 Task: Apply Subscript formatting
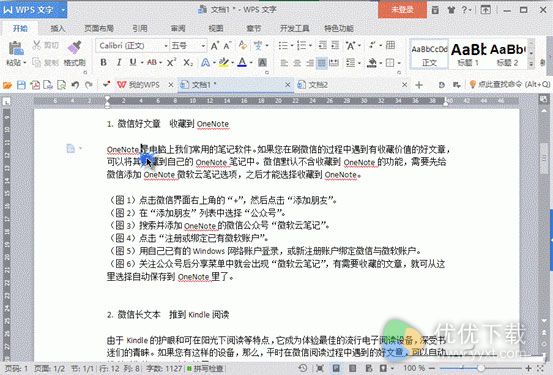tap(188, 63)
